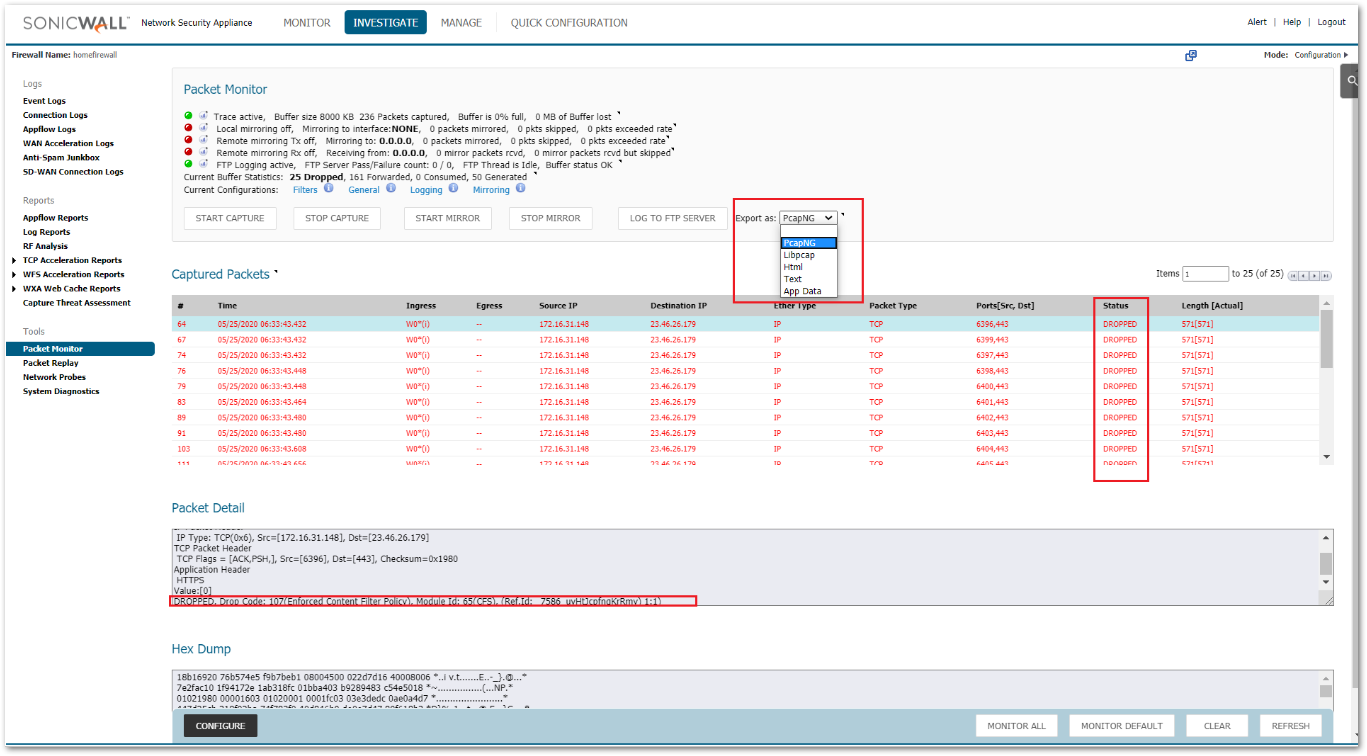Screen dimensions: 1367x756
Task: Open the search panel magnifier icon
Action: [x=1353, y=81]
